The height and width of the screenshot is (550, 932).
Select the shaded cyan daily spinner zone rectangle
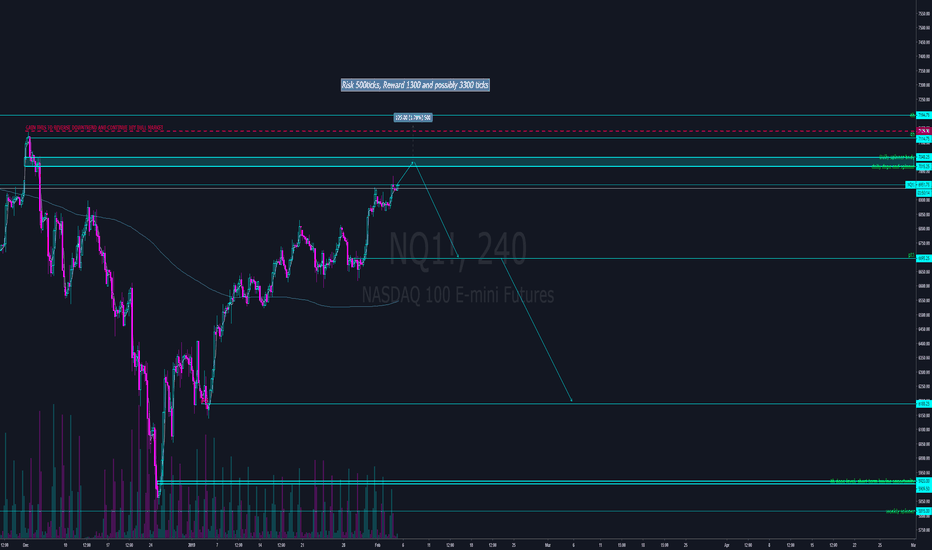(470, 162)
